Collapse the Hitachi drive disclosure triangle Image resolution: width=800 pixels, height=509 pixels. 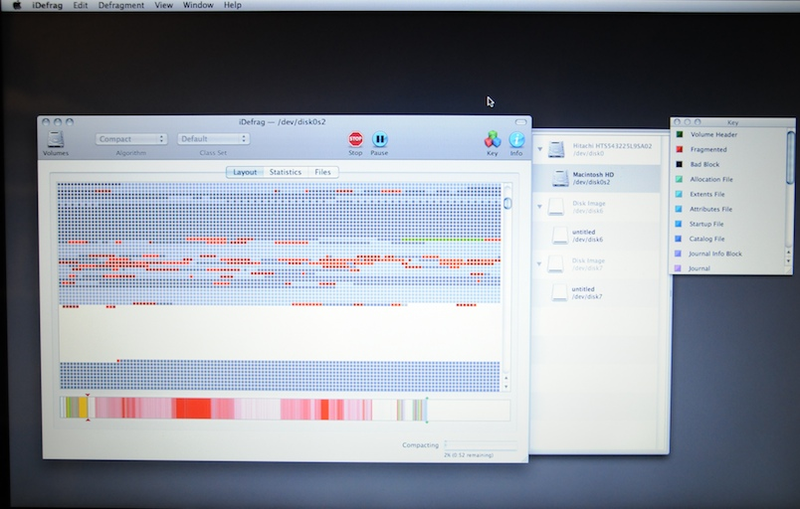[x=540, y=149]
